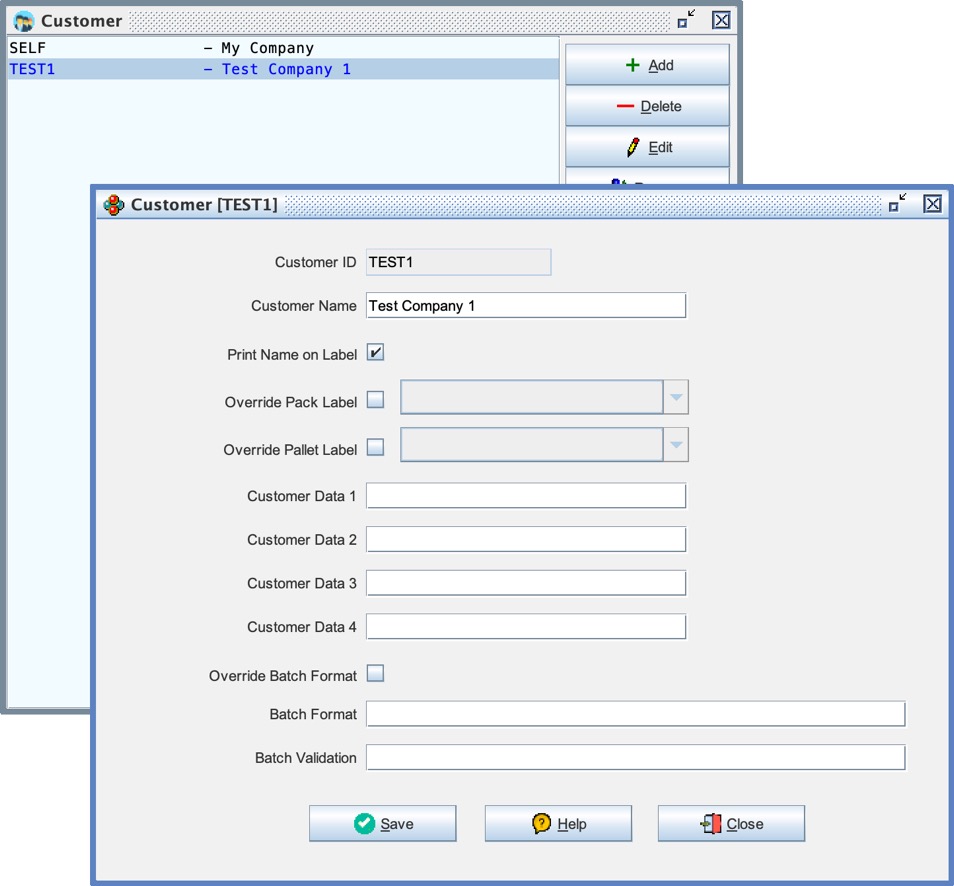Restore down the Customer list window

point(686,20)
